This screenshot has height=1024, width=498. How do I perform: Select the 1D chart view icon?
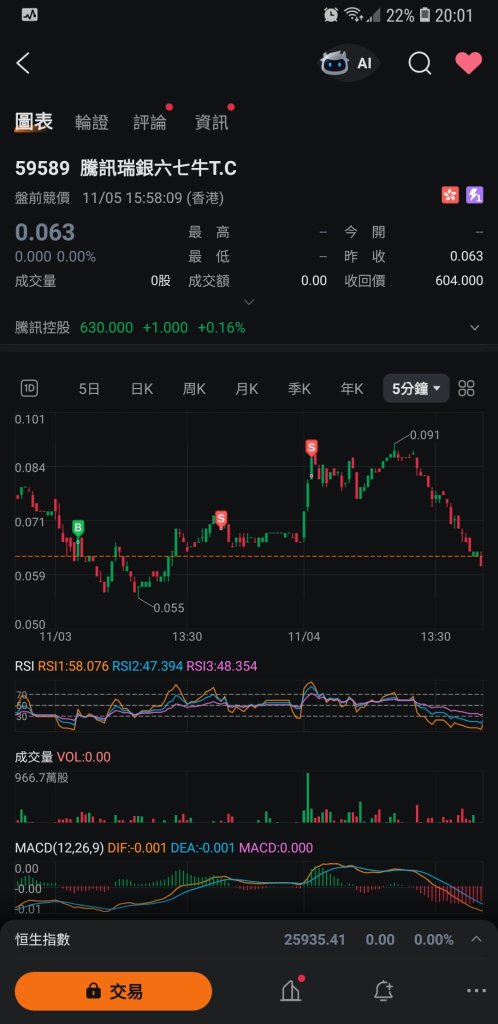pos(29,389)
